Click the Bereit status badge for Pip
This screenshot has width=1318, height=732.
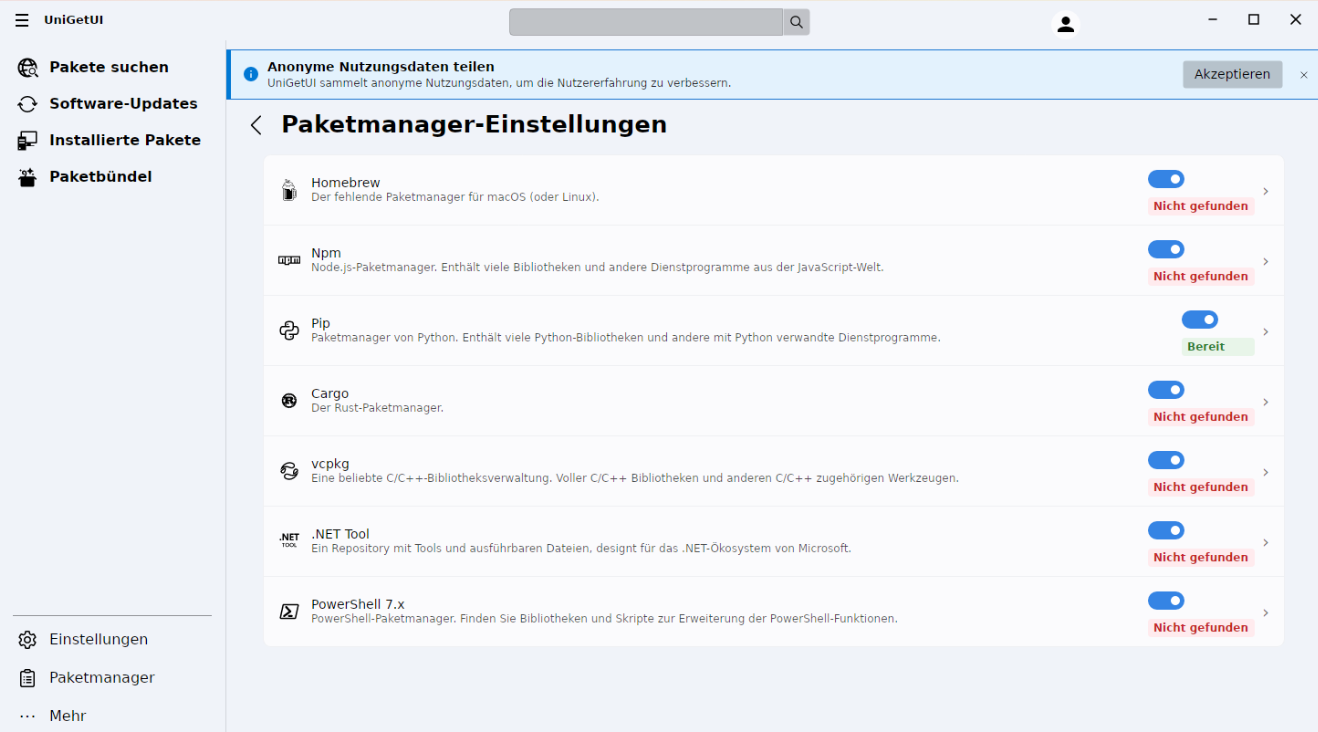[x=1218, y=347]
